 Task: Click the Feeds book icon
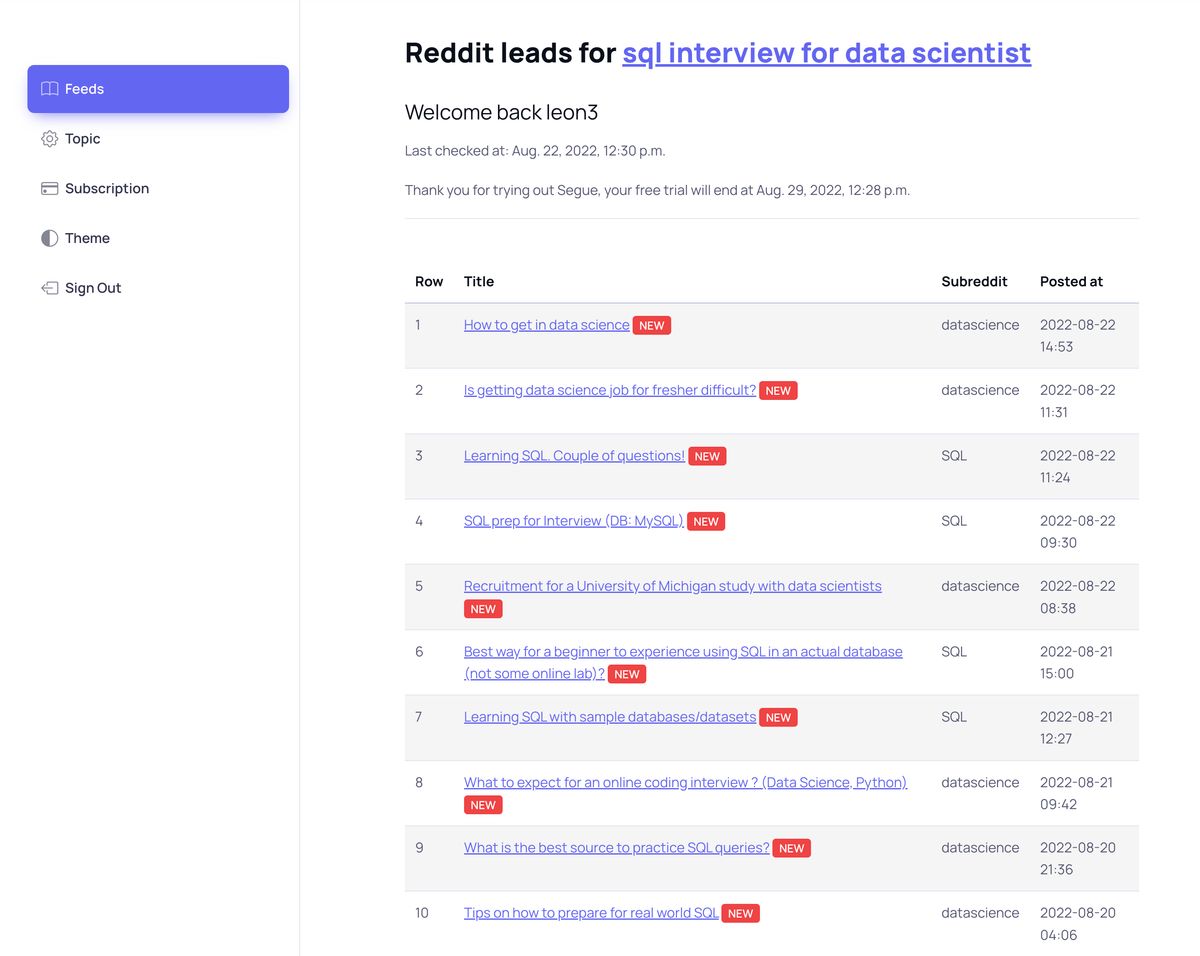49,89
